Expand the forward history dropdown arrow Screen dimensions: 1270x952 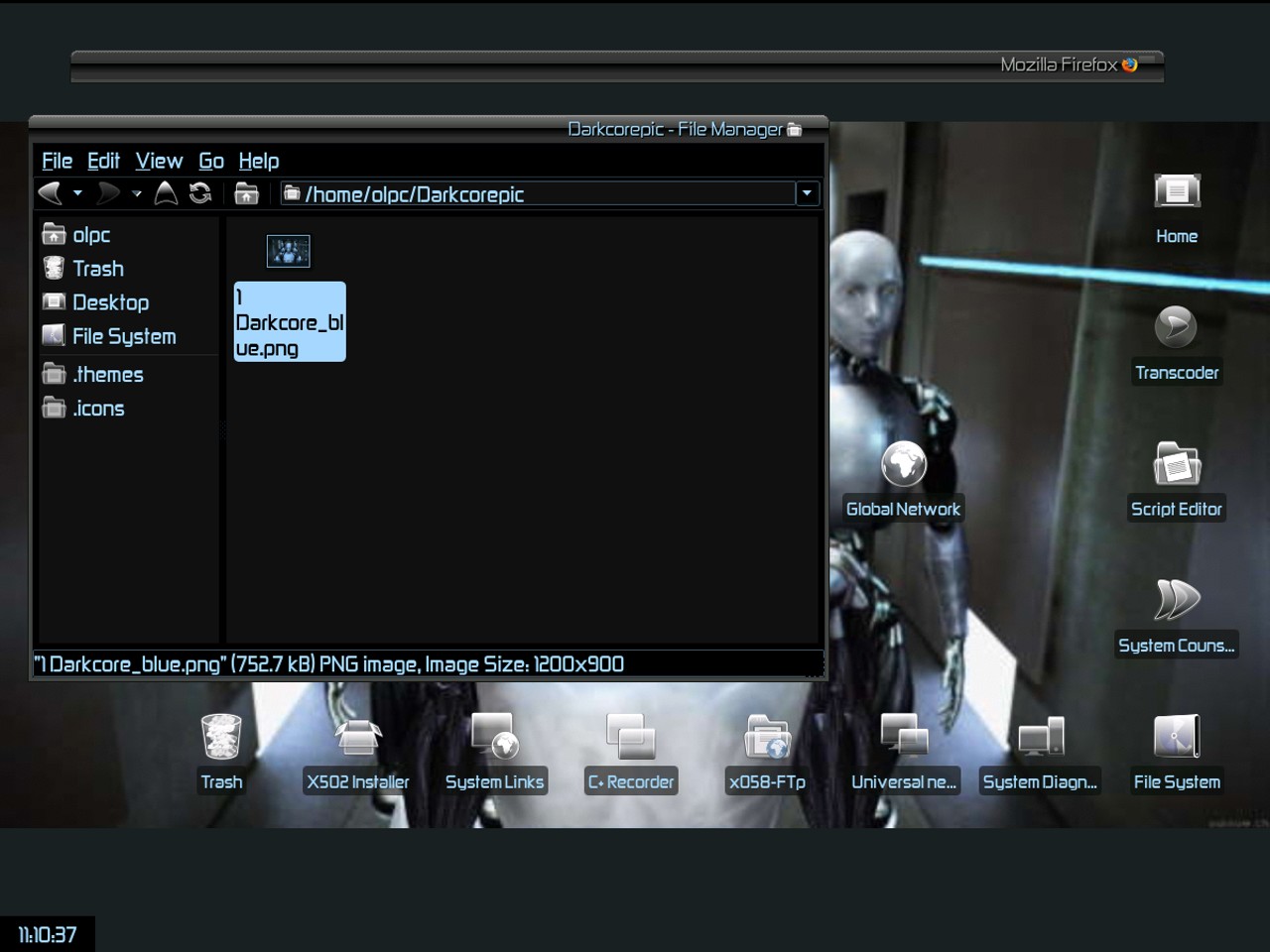tap(137, 193)
